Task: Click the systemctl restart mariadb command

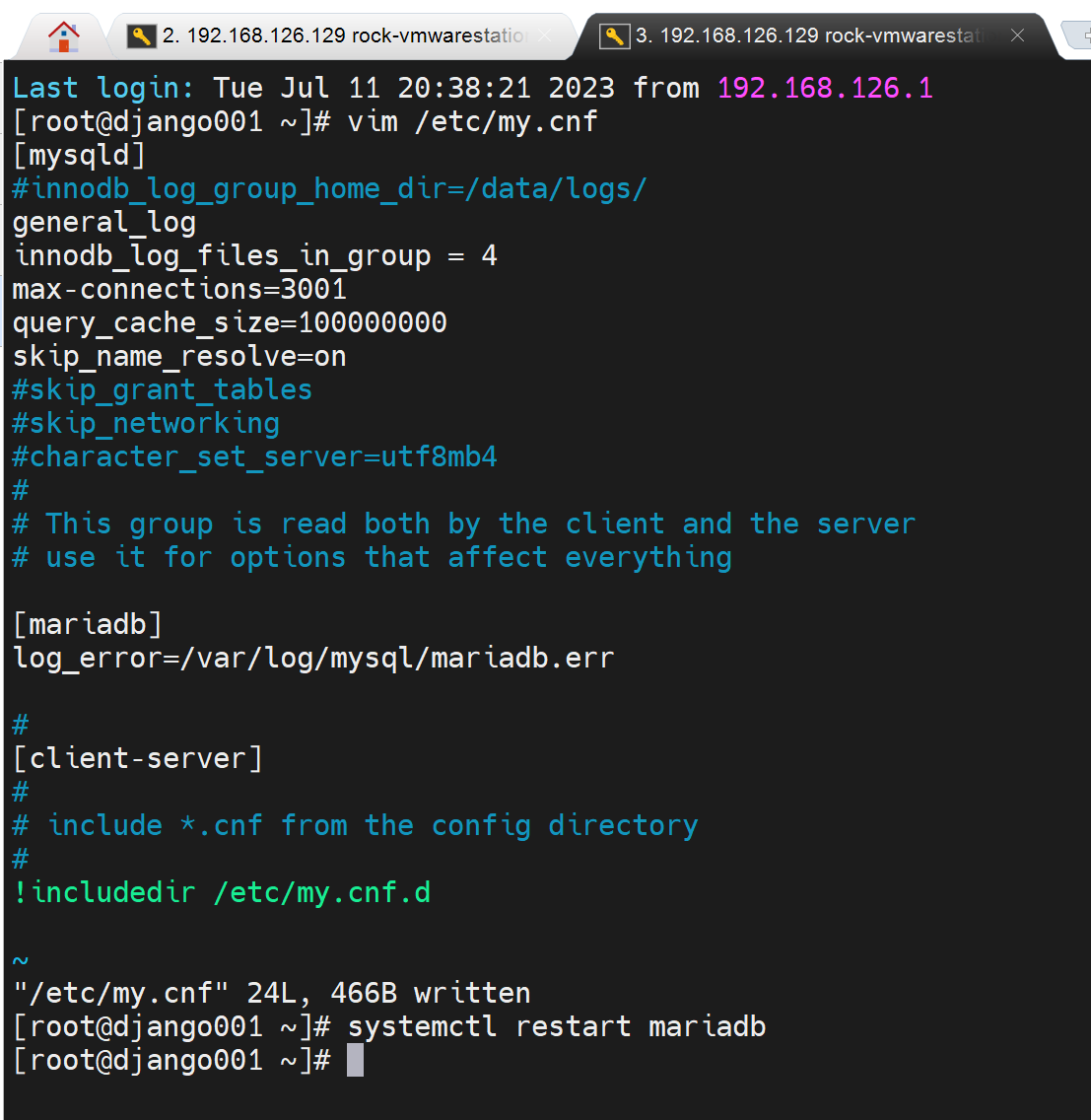Action: coord(557,1027)
